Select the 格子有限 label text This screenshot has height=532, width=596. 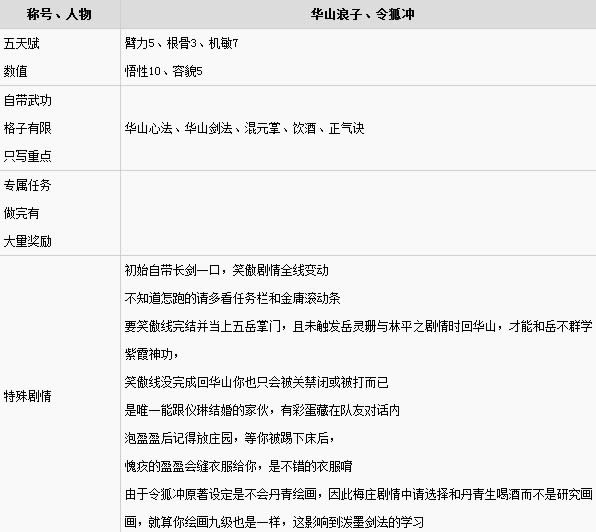(27, 128)
